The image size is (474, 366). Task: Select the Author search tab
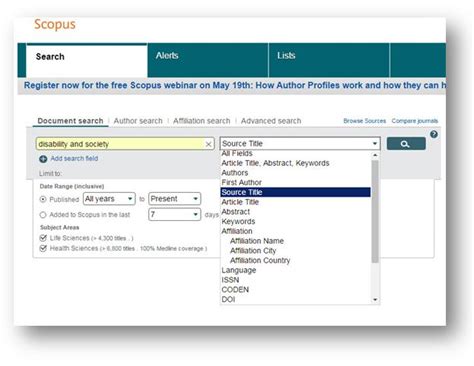point(138,121)
